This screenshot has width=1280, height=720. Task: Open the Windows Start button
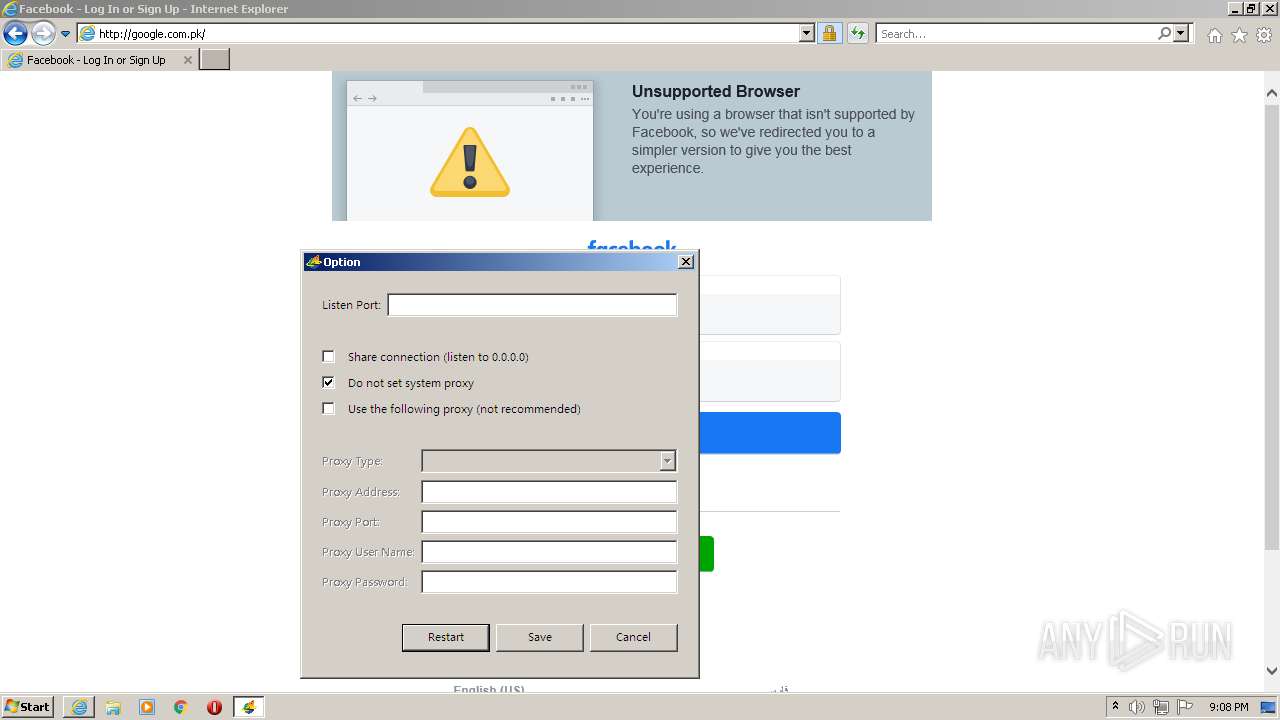[x=28, y=707]
